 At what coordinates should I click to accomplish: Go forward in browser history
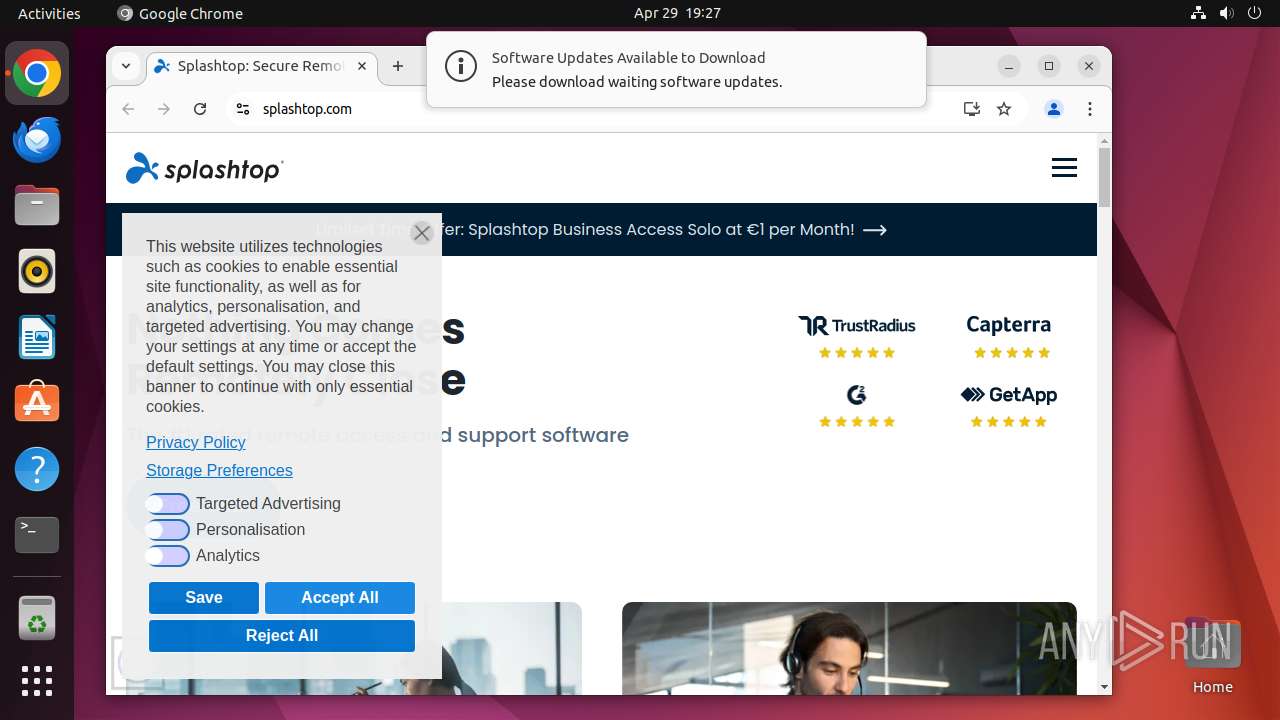click(x=164, y=109)
